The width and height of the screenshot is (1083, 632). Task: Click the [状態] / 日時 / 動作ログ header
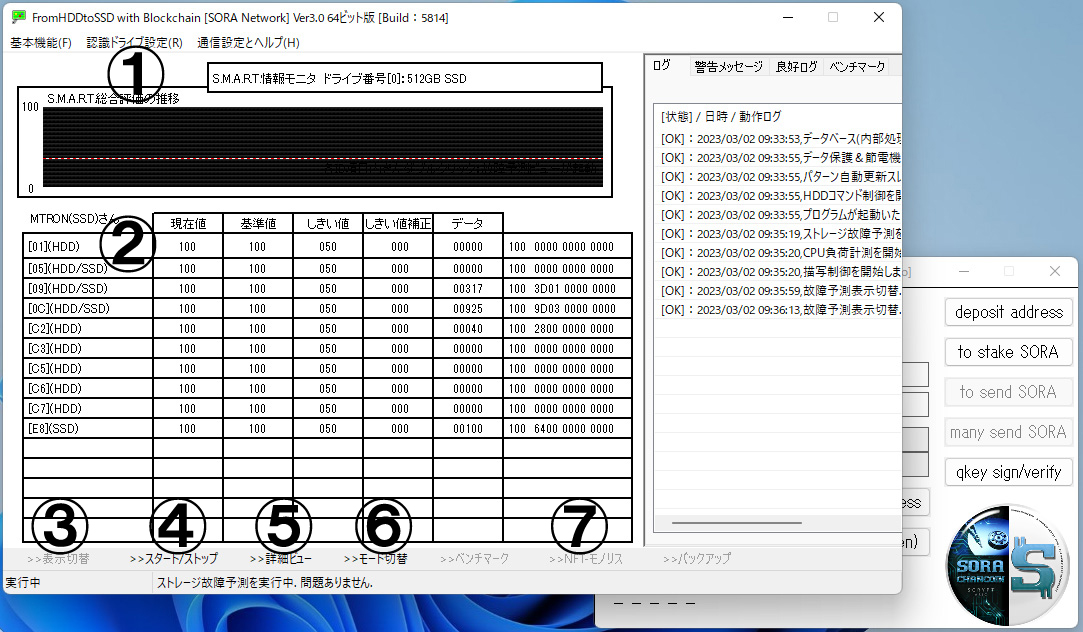[721, 117]
